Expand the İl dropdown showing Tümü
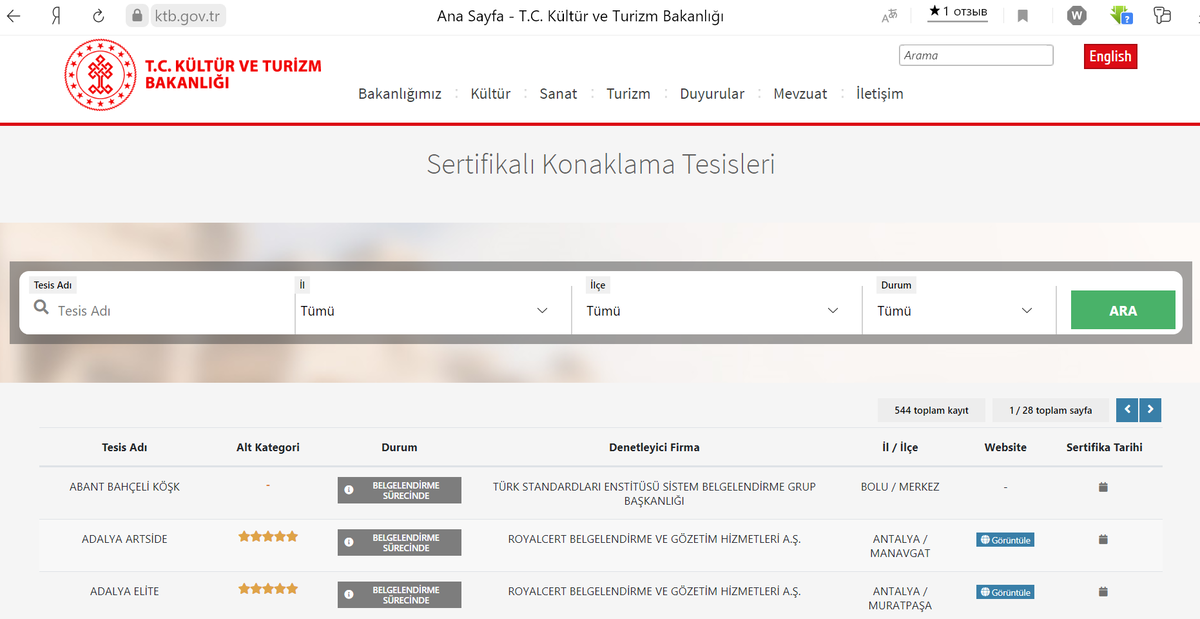1200x619 pixels. (543, 310)
